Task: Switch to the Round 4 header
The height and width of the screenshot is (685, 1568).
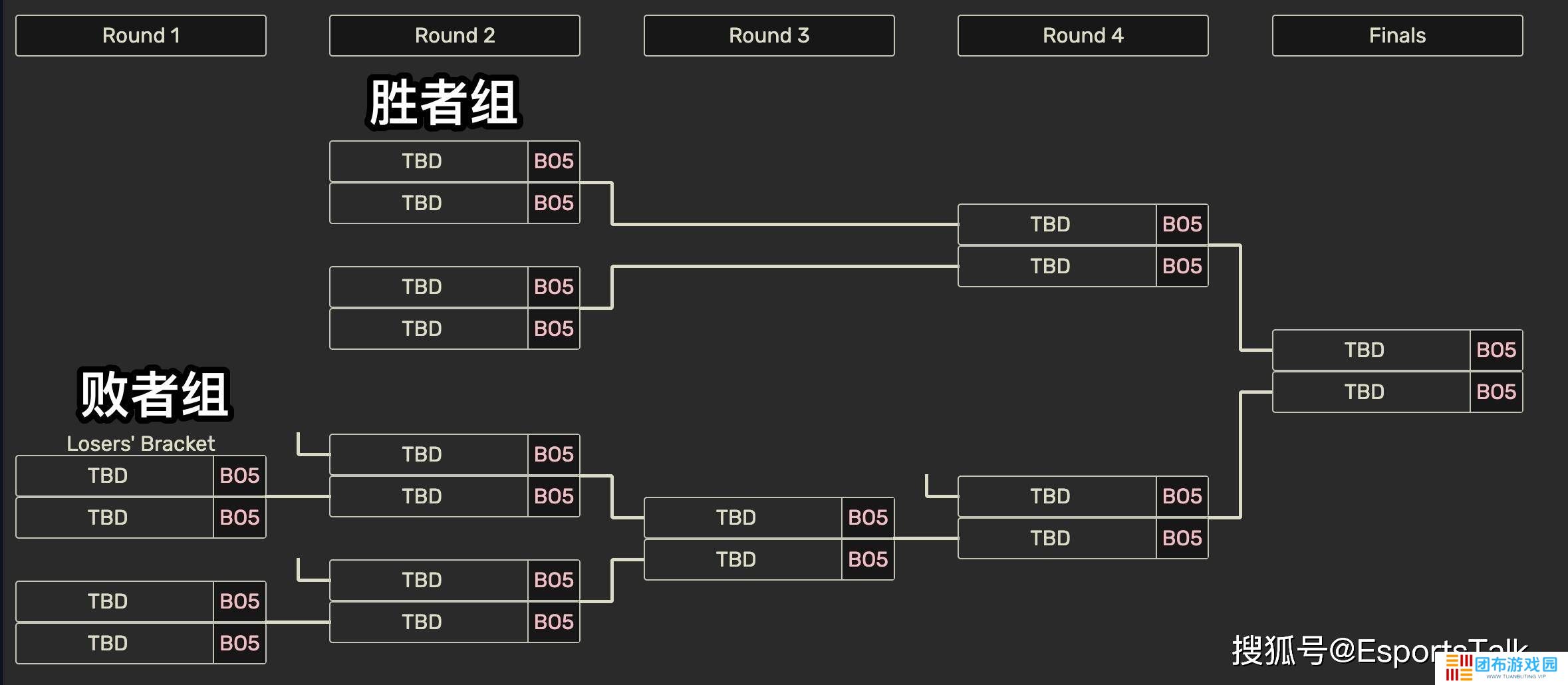Action: pos(1083,36)
